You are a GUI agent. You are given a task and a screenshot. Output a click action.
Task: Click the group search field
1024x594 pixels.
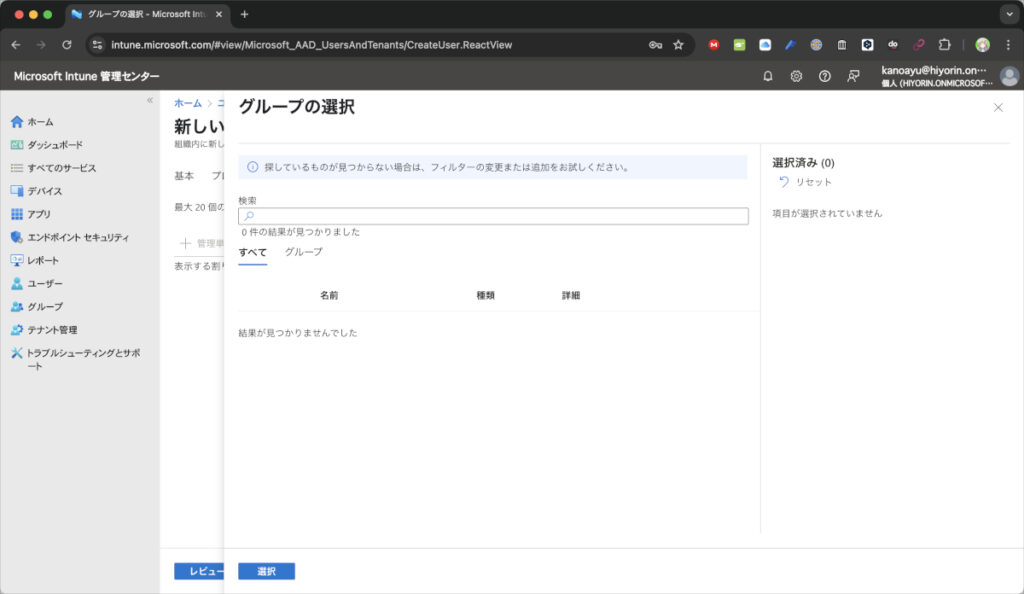(493, 216)
